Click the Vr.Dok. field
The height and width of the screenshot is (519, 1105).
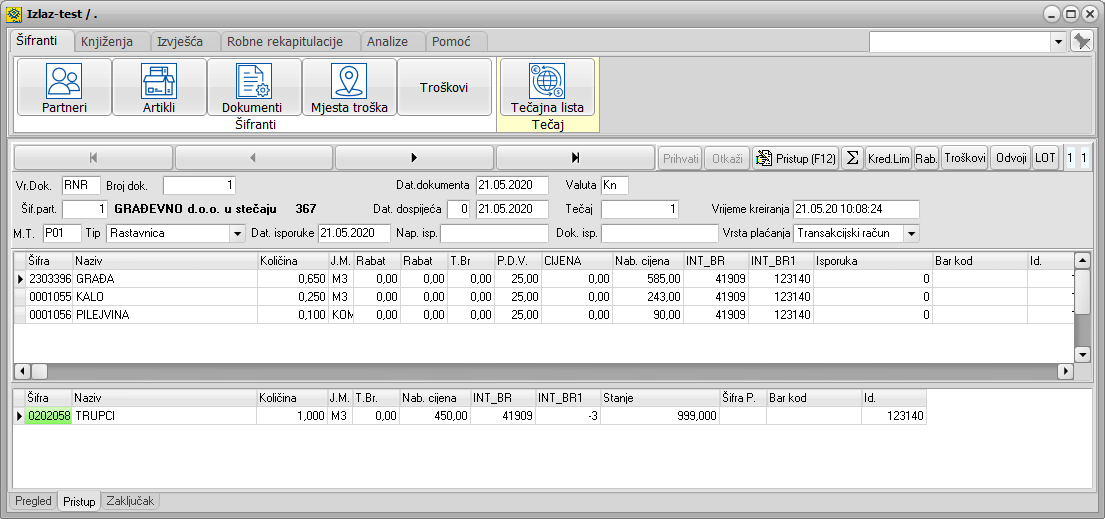(81, 185)
